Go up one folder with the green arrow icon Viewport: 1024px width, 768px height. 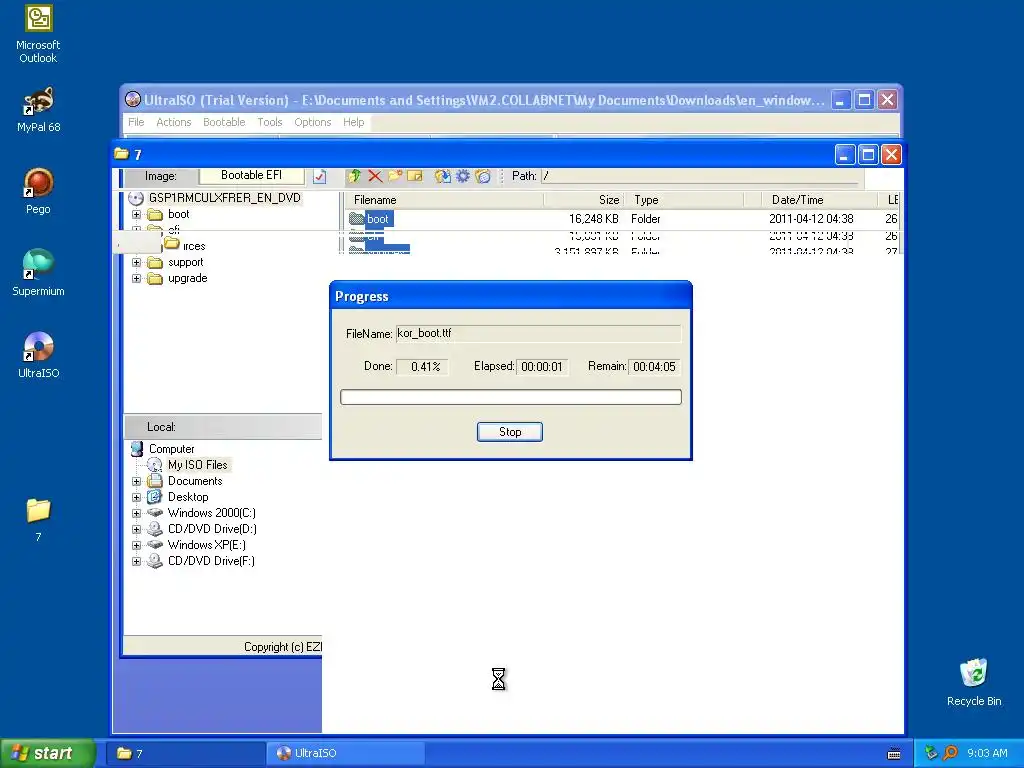pos(355,176)
